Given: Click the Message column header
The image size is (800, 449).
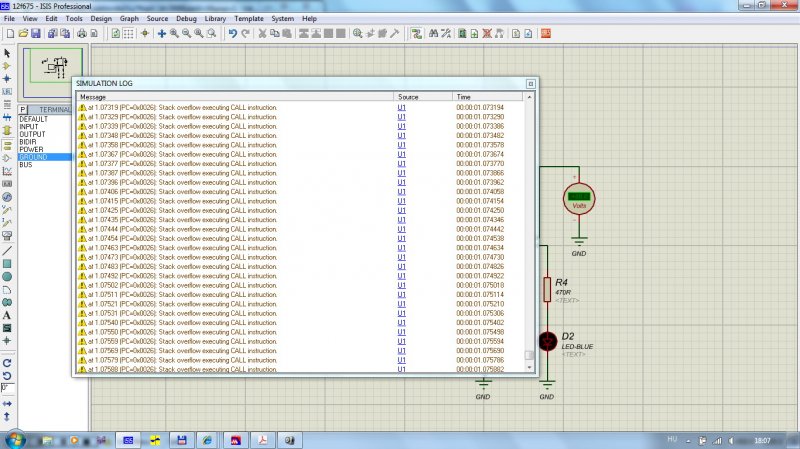Looking at the screenshot, I should (x=93, y=97).
